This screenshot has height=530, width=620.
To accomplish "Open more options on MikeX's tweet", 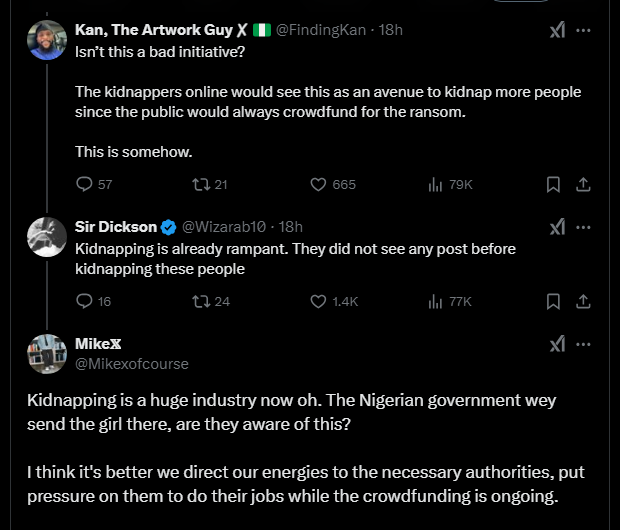I will pos(584,344).
